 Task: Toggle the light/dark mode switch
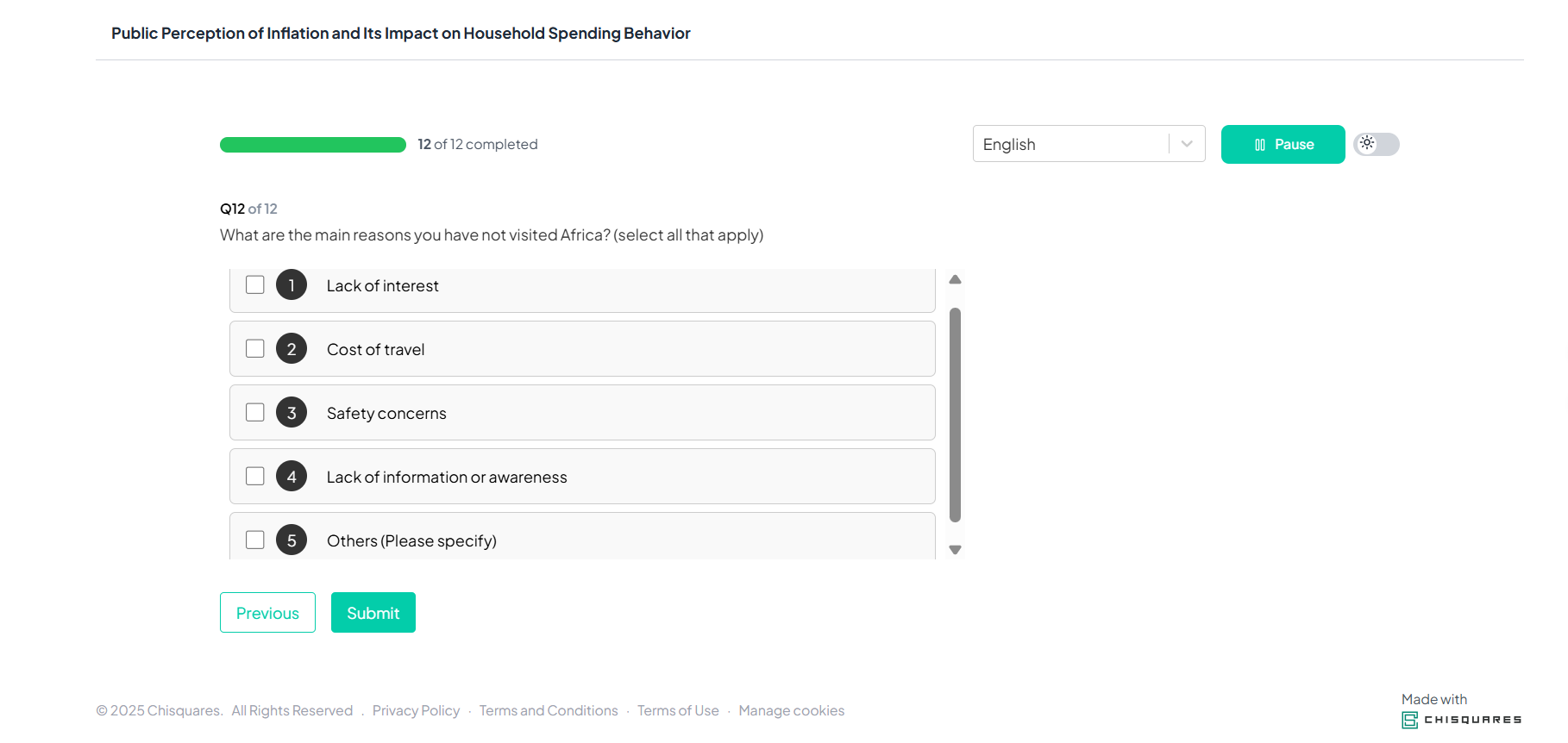coord(1376,144)
